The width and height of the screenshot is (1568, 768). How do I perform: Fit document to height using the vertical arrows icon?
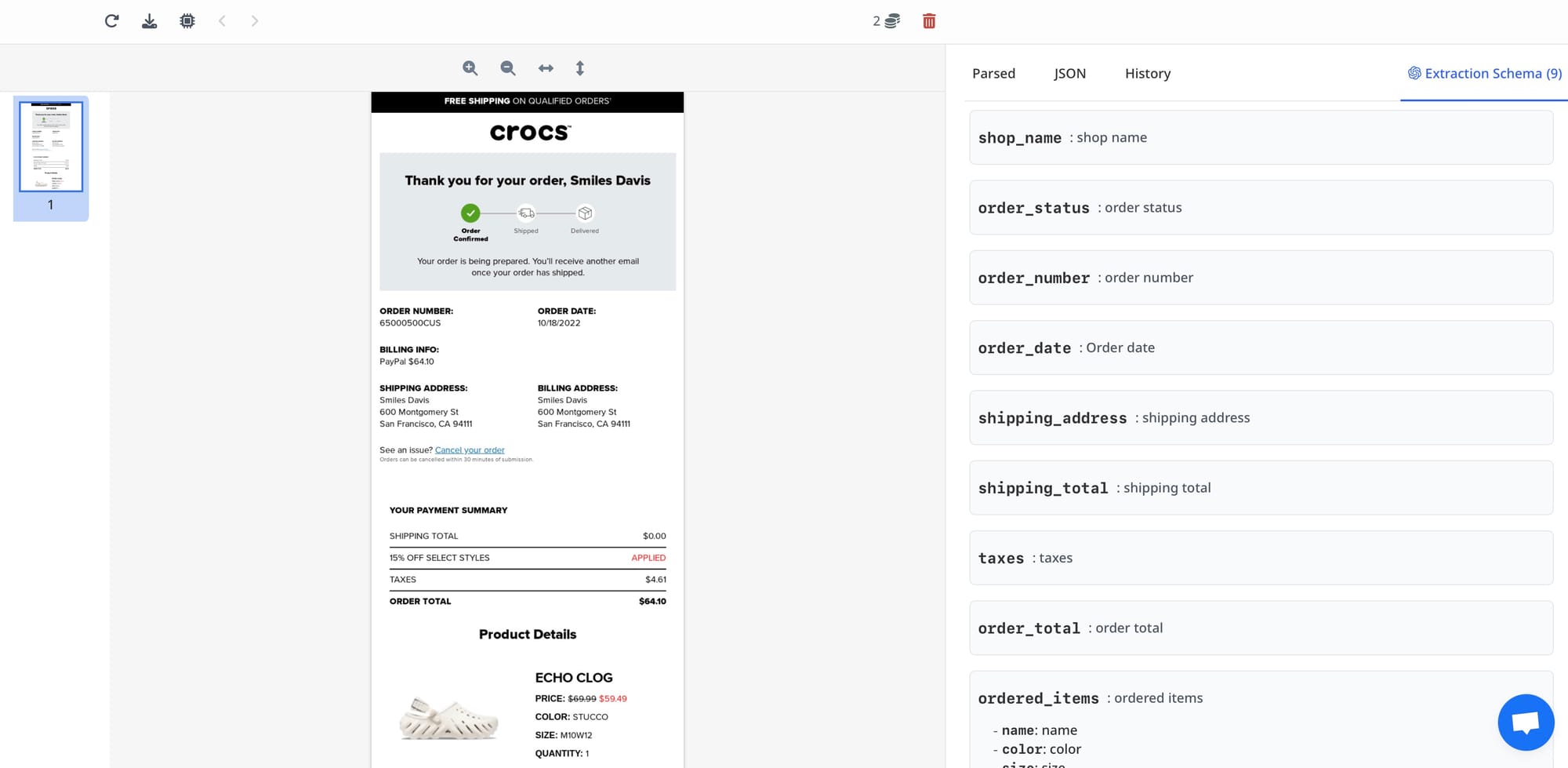pyautogui.click(x=580, y=68)
